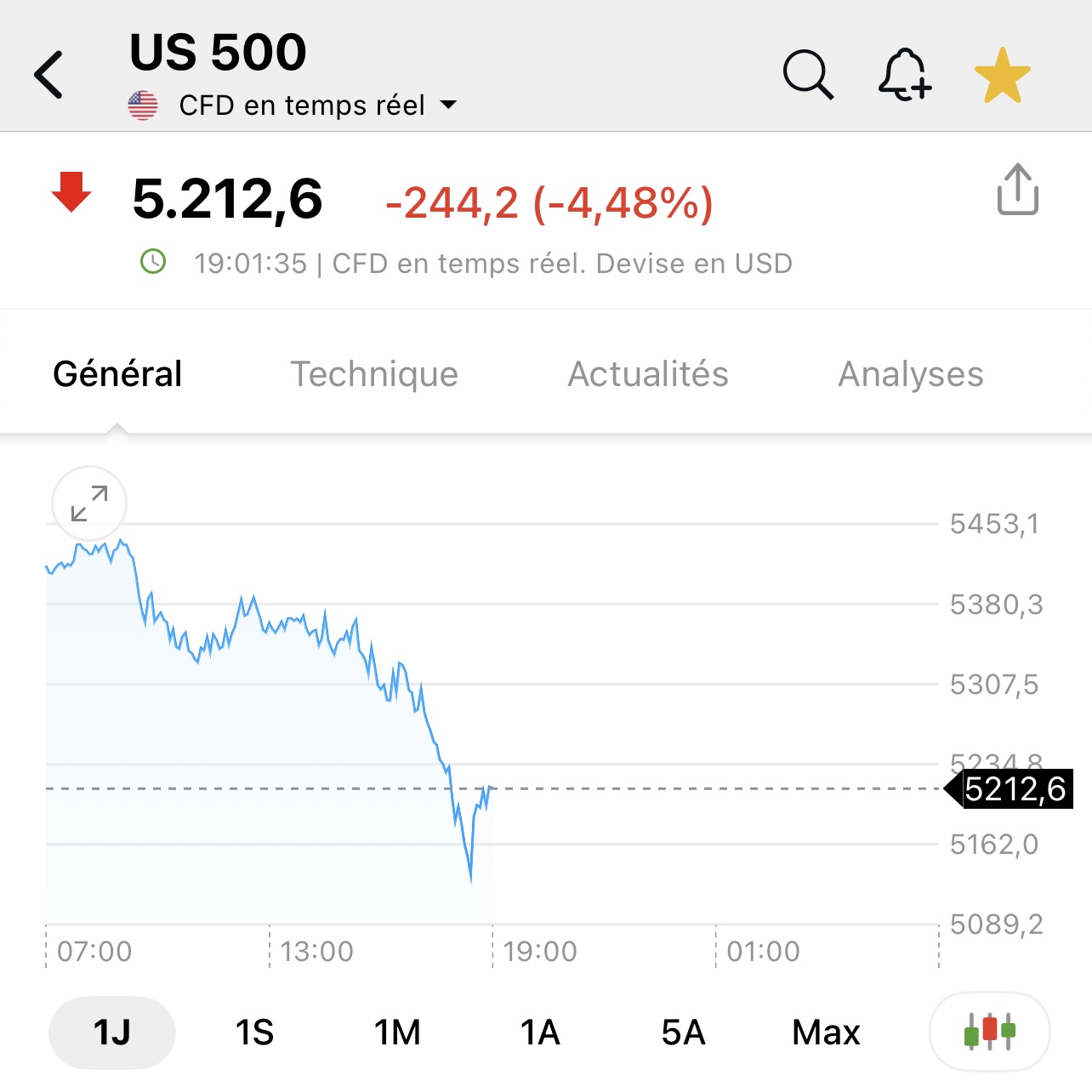Select the 1J time range
Screen dimensions: 1092x1092
click(x=112, y=1032)
